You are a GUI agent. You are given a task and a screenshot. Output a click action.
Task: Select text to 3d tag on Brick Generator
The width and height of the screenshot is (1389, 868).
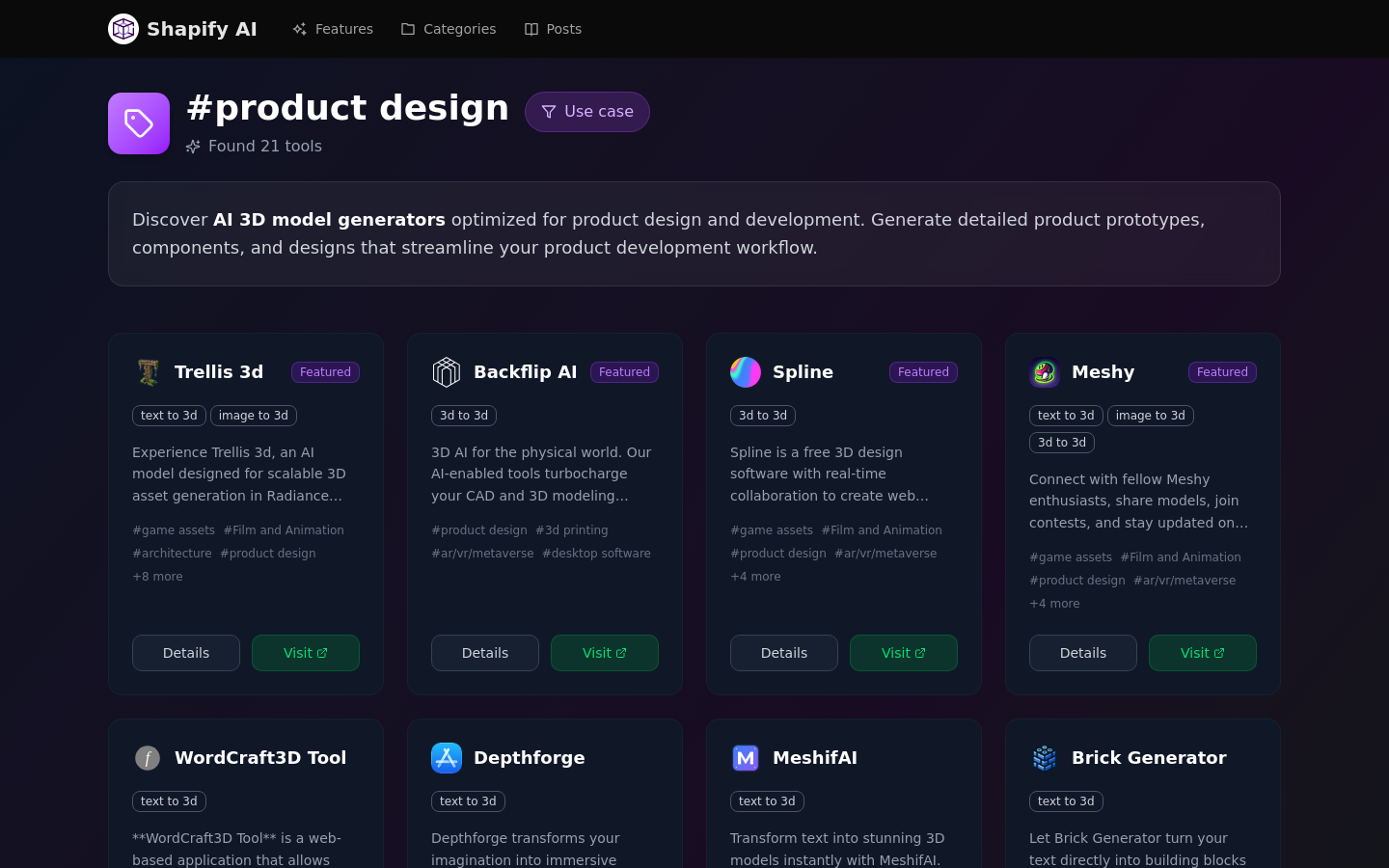[x=1066, y=801]
